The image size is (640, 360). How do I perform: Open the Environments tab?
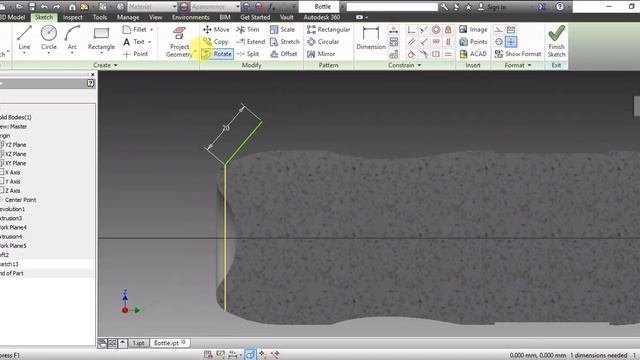click(x=191, y=17)
